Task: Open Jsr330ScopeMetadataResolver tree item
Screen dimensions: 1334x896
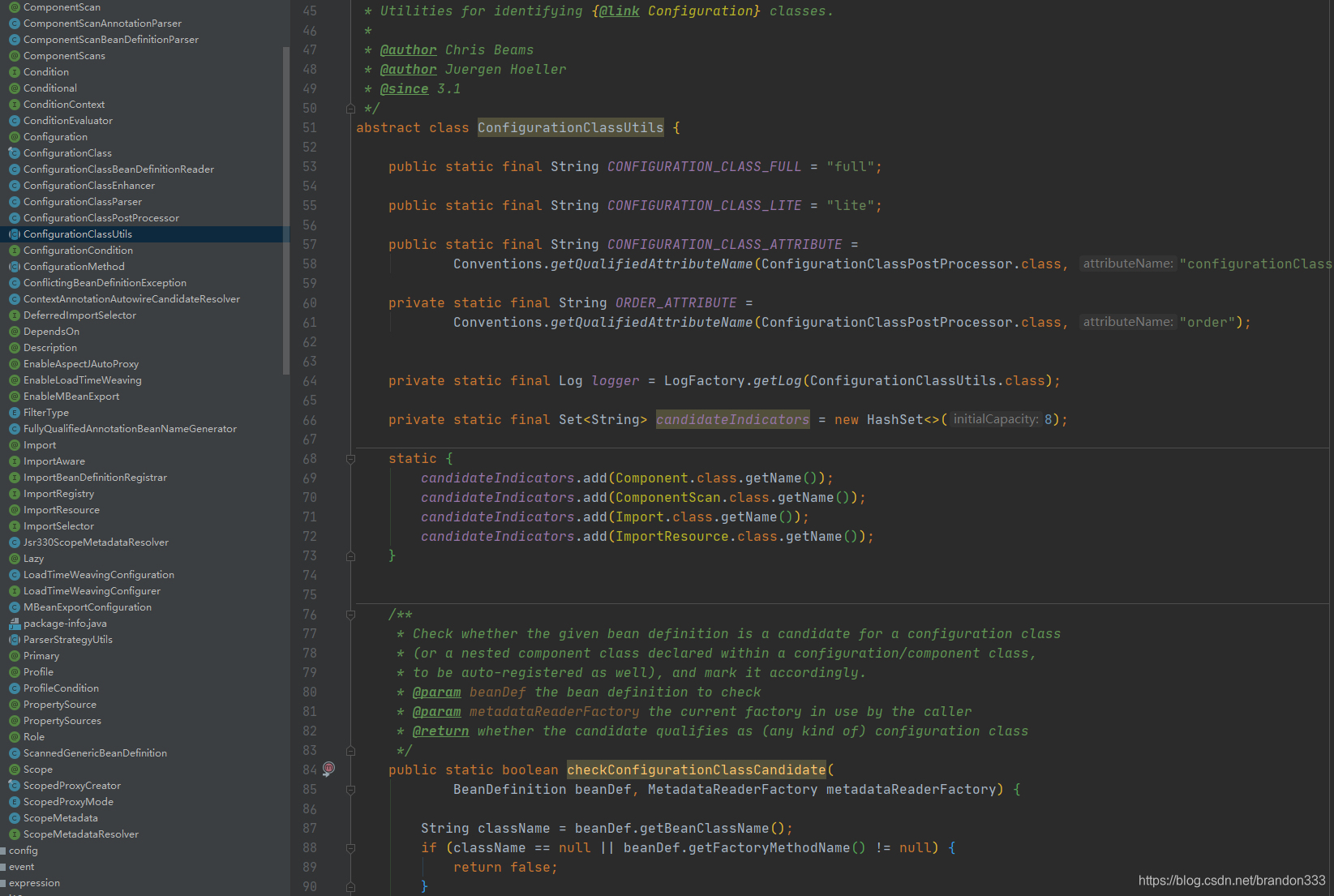Action: 96,542
